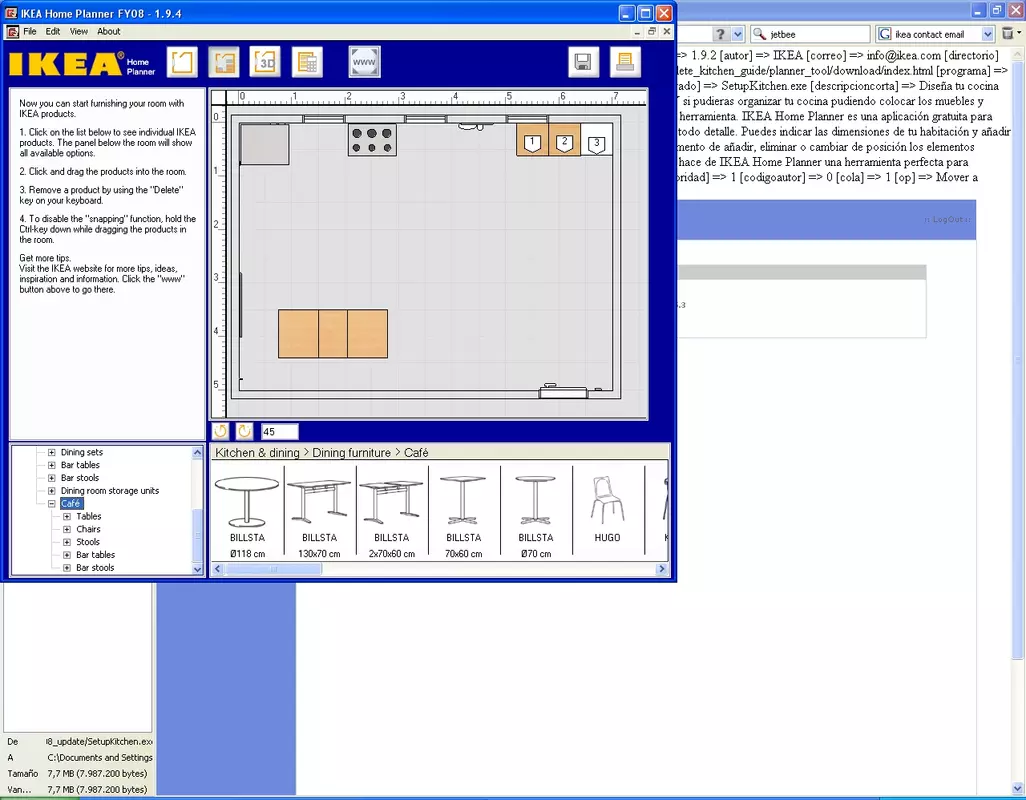Select the Café category label
The width and height of the screenshot is (1026, 800).
point(71,504)
